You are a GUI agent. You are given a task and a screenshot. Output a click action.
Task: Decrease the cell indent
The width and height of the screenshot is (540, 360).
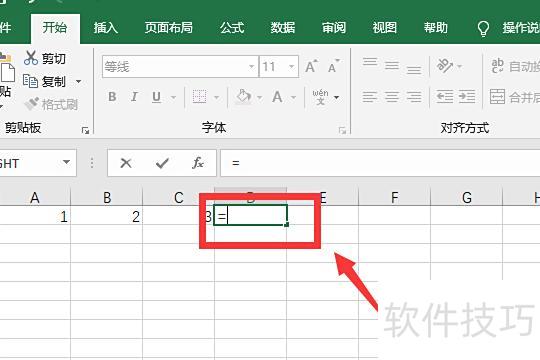coord(445,97)
